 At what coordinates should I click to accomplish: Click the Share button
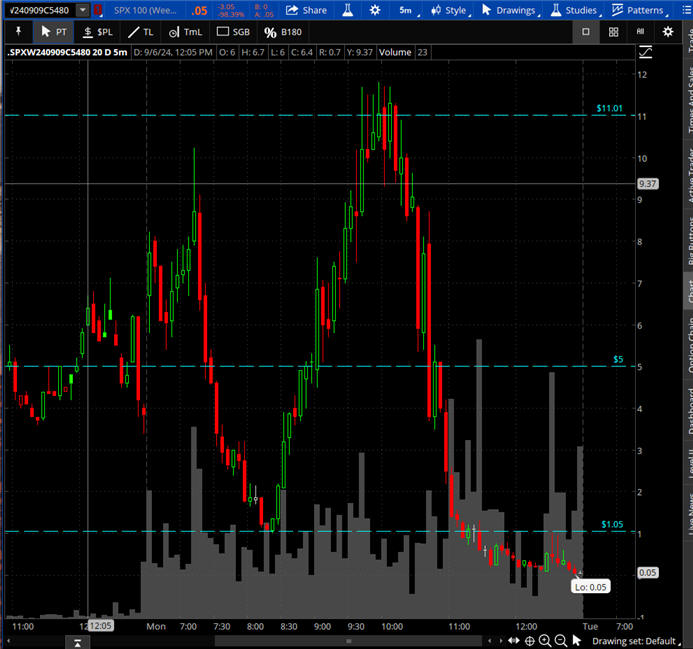click(x=307, y=10)
